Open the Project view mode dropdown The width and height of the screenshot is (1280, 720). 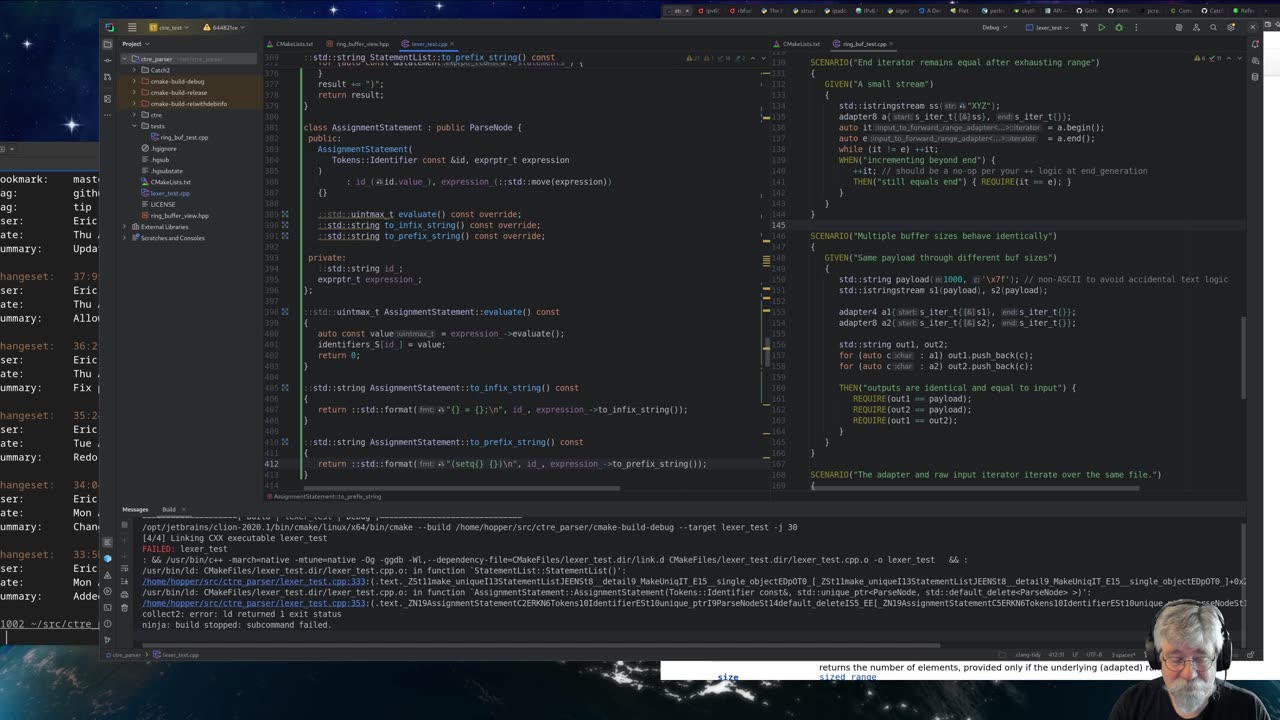(135, 44)
